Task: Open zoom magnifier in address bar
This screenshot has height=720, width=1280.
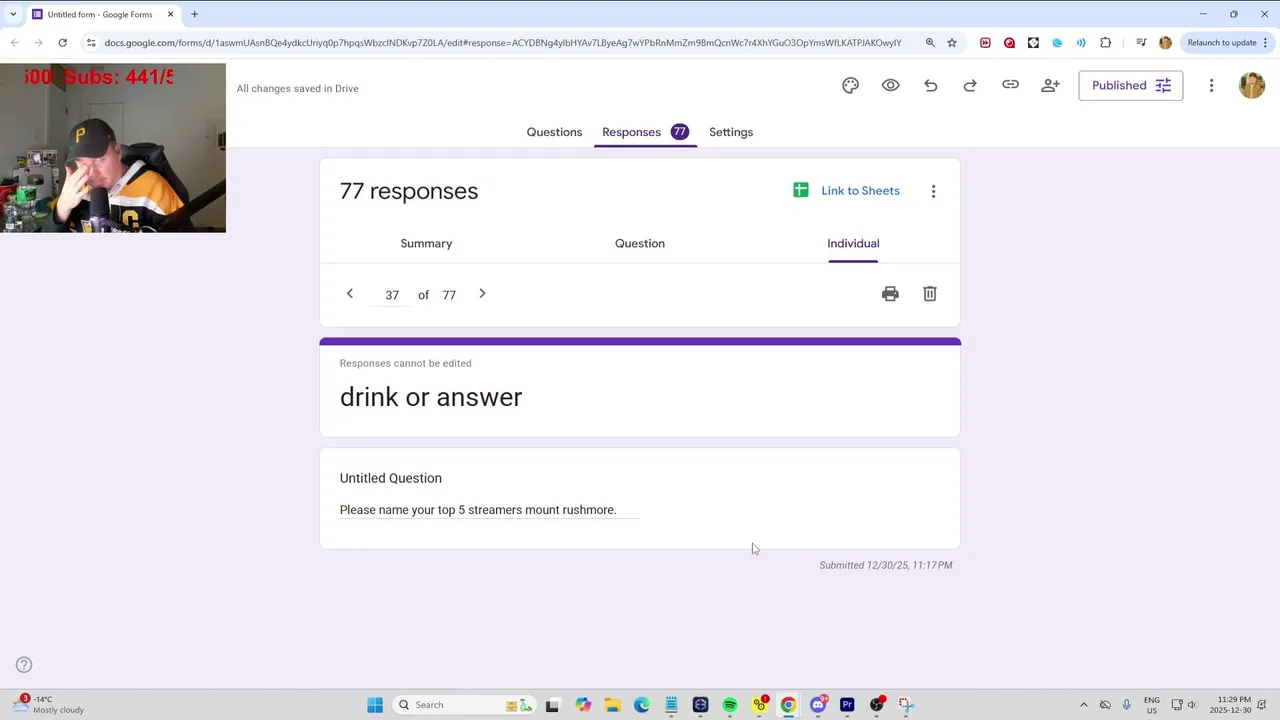Action: 930,43
